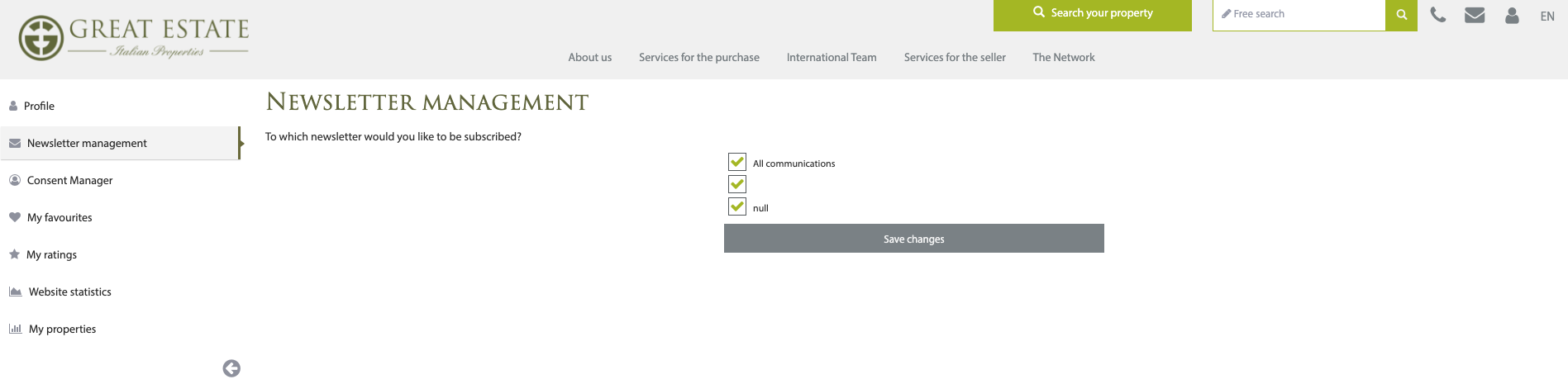Open the user account icon
Screen dimensions: 1568x384
1512,15
